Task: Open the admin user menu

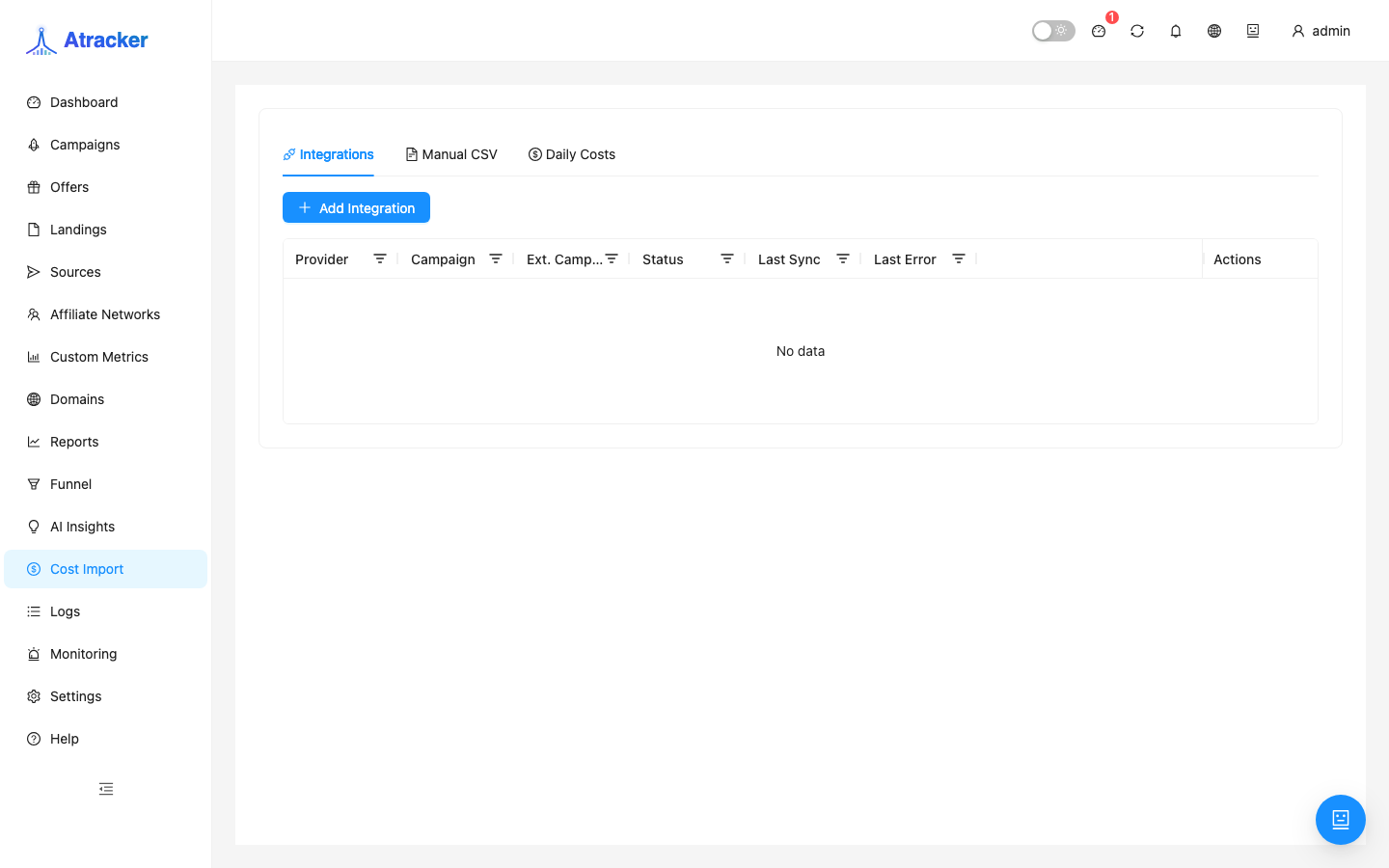Action: (1321, 31)
